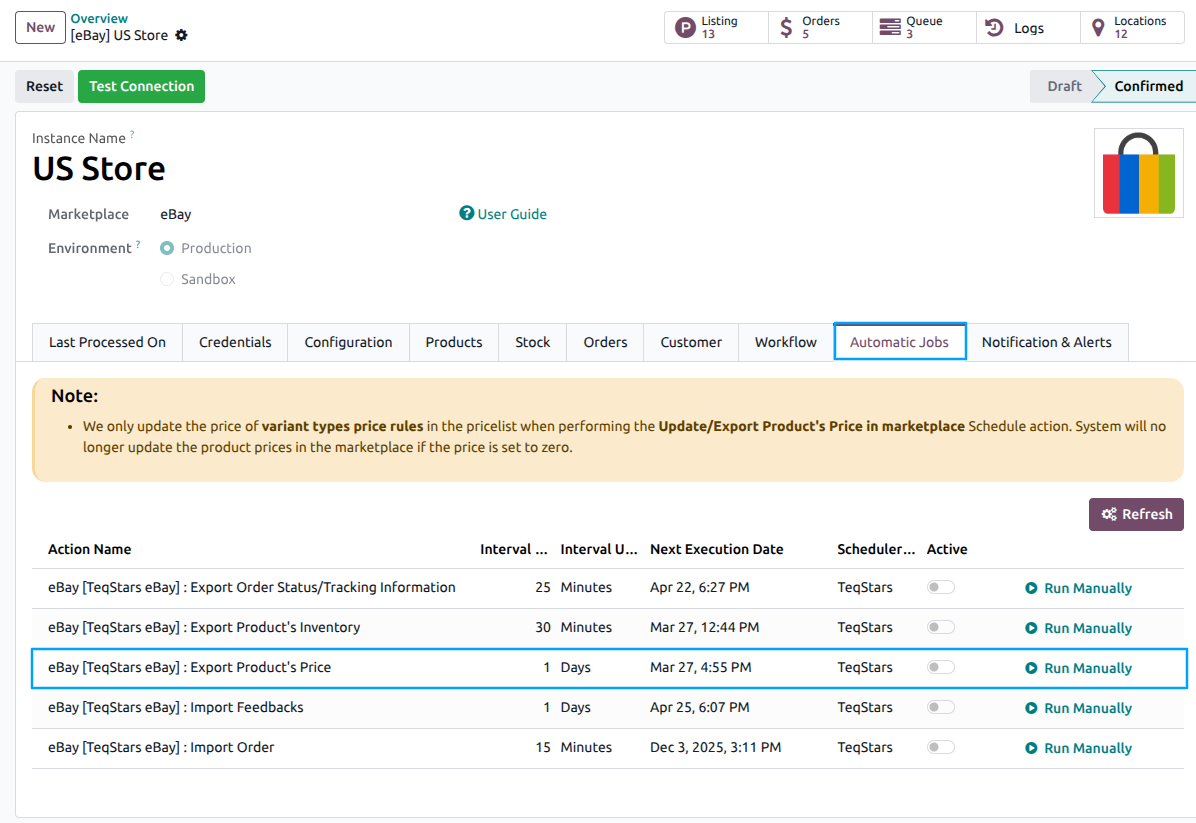This screenshot has height=823, width=1196.
Task: Run Manually the Export Order Status job
Action: 1088,588
